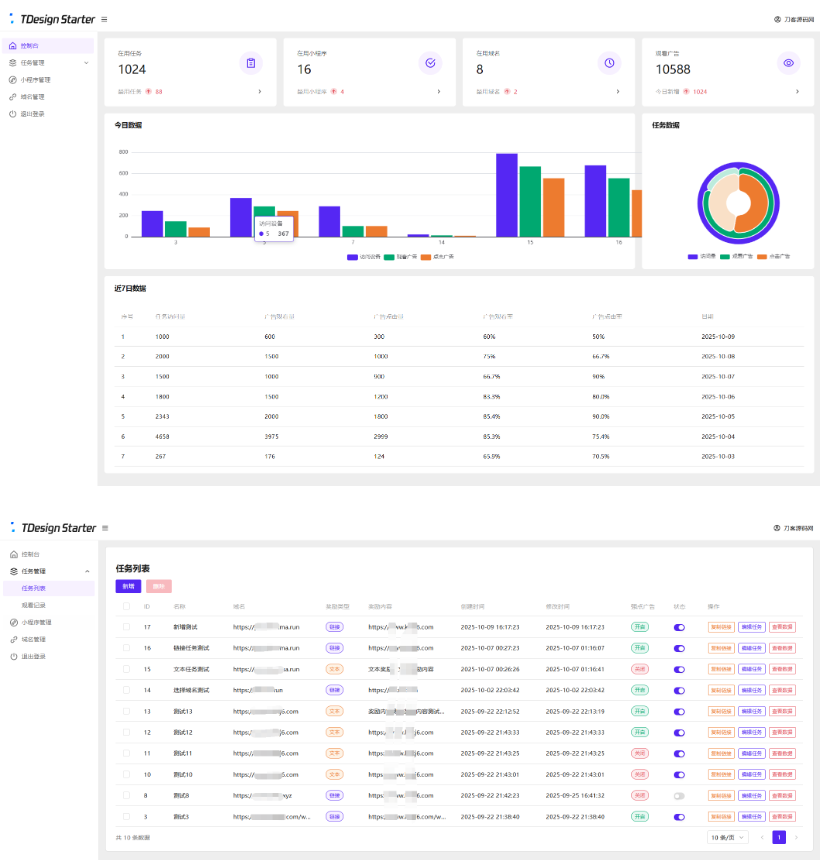Click the check-circle icon in 在用小程序 card

coord(430,63)
